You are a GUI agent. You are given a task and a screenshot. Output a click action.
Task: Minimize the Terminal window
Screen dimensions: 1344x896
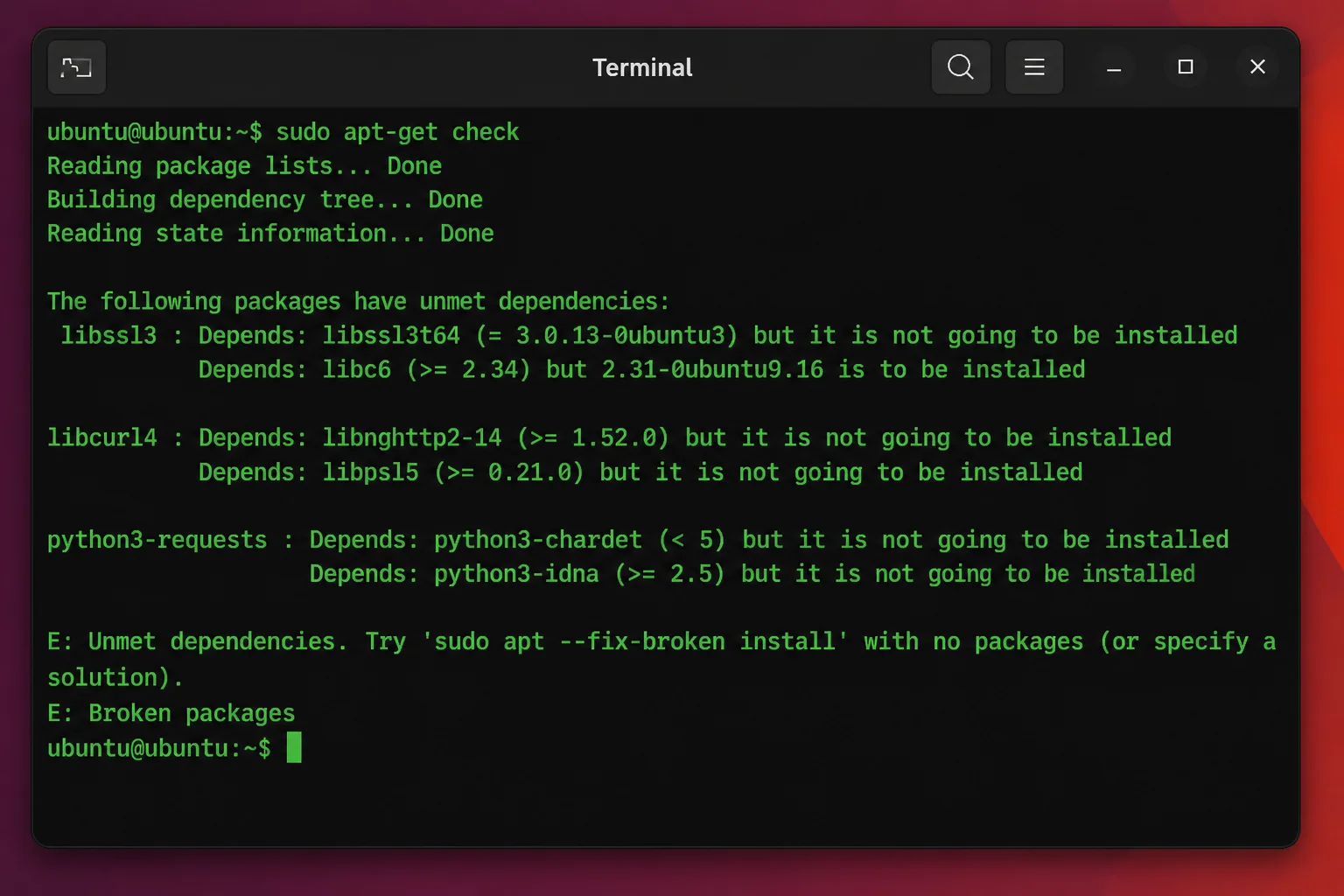pos(1114,67)
